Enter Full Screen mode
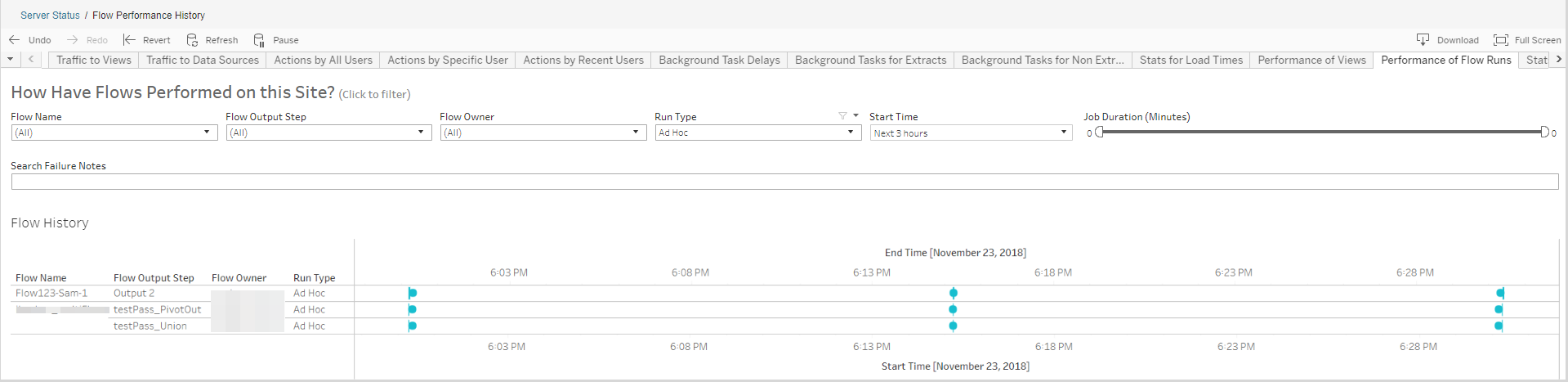The image size is (1568, 382). (1500, 39)
